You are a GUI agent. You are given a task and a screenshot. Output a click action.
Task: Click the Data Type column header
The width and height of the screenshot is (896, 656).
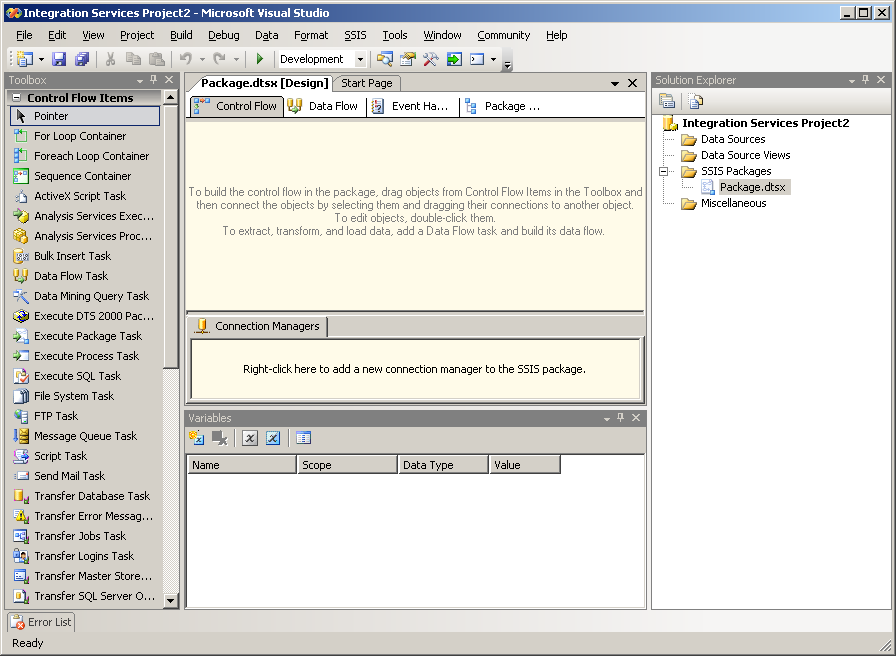pos(443,465)
